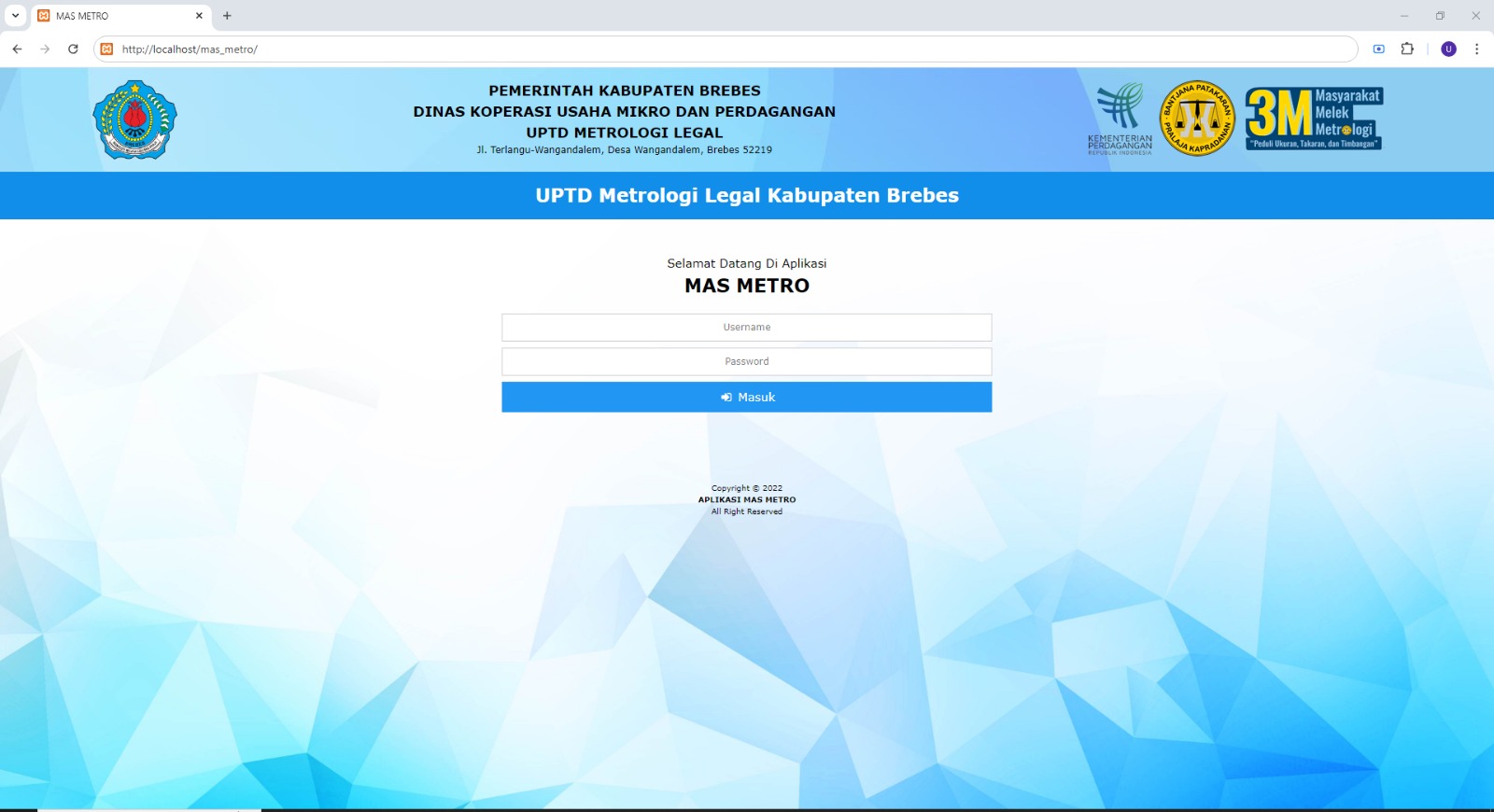The width and height of the screenshot is (1494, 812).
Task: Go back using browser back arrow
Action: point(17,49)
